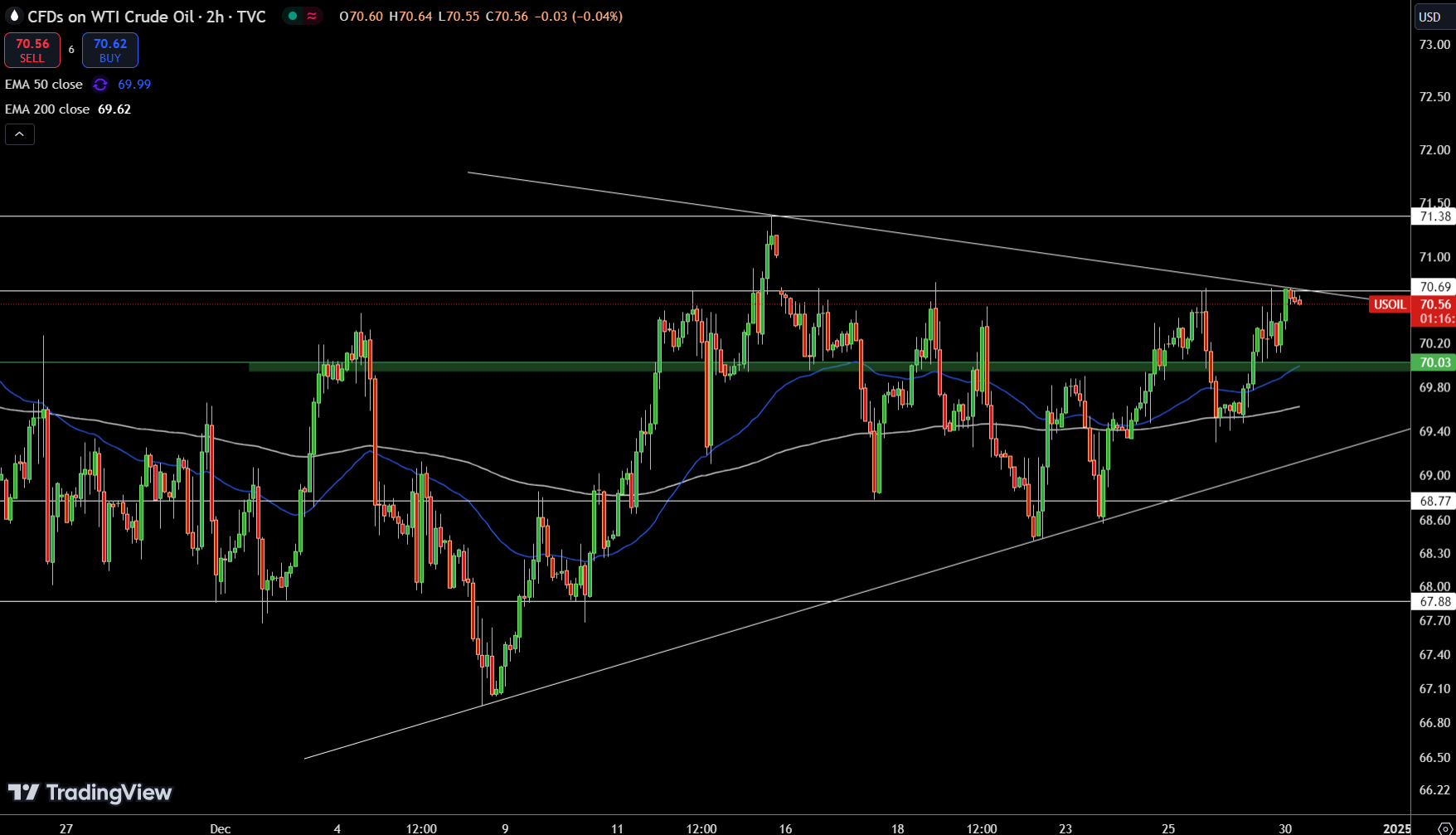The image size is (1456, 835).
Task: Click the 73.00 price scale value
Action: [x=1434, y=44]
